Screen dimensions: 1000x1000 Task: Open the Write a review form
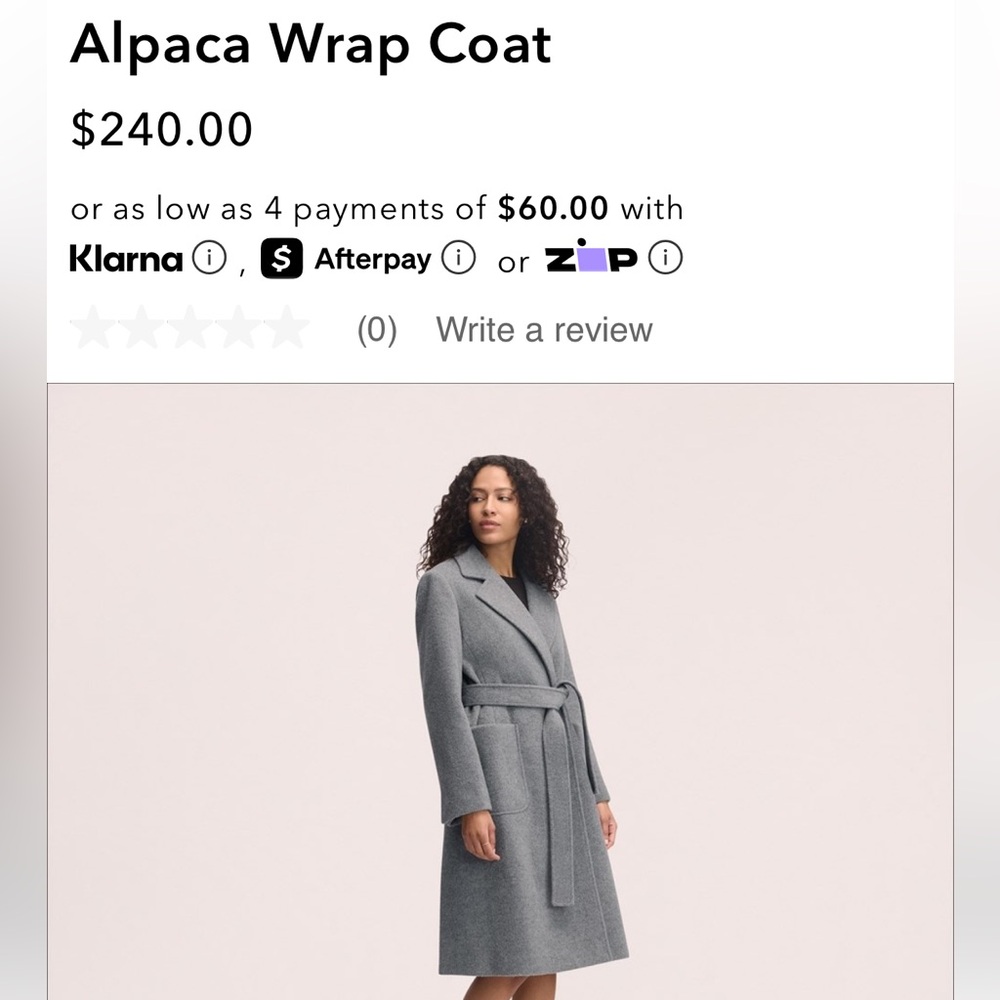coord(545,329)
